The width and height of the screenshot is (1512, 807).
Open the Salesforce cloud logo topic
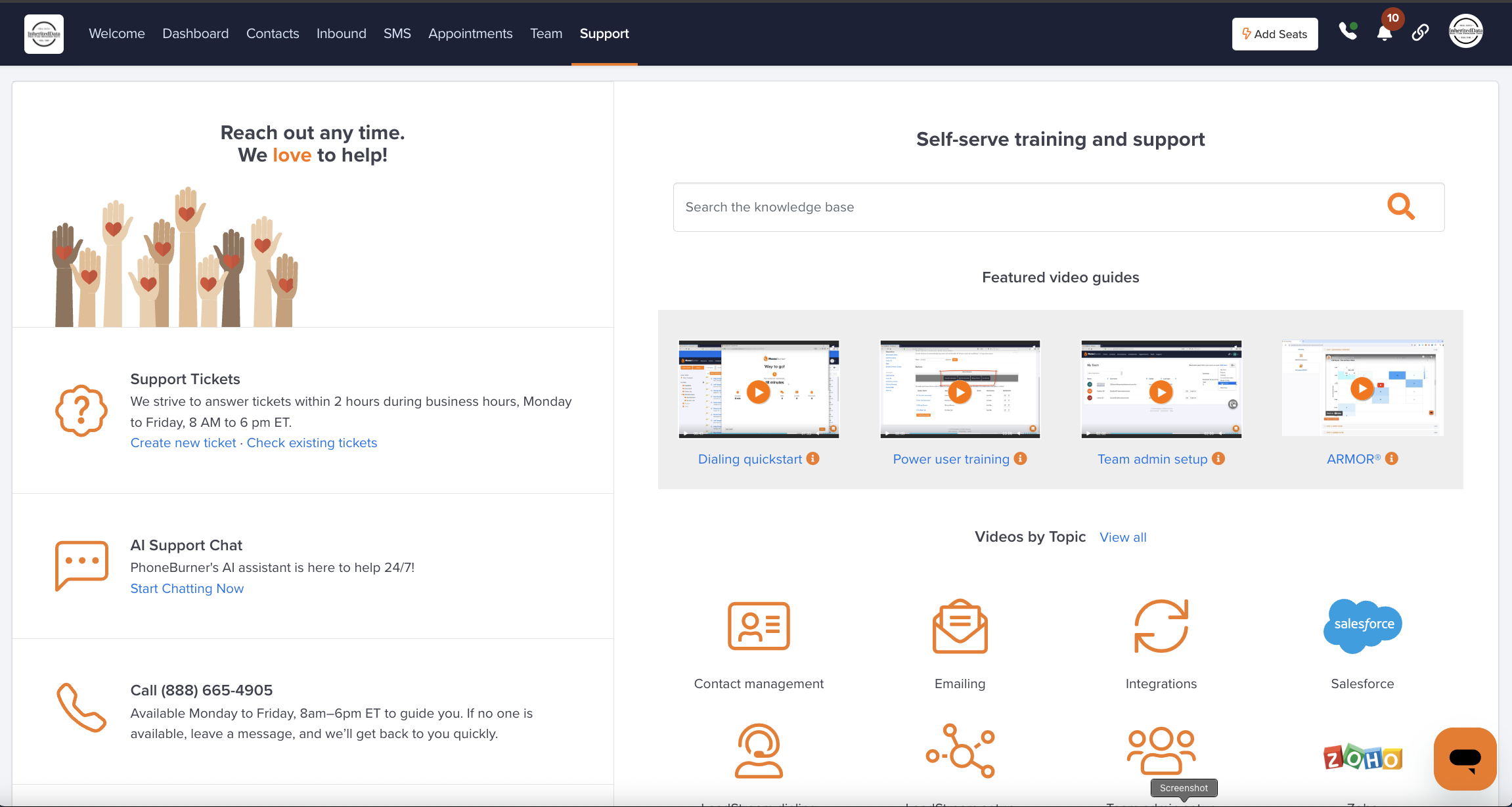[1362, 624]
